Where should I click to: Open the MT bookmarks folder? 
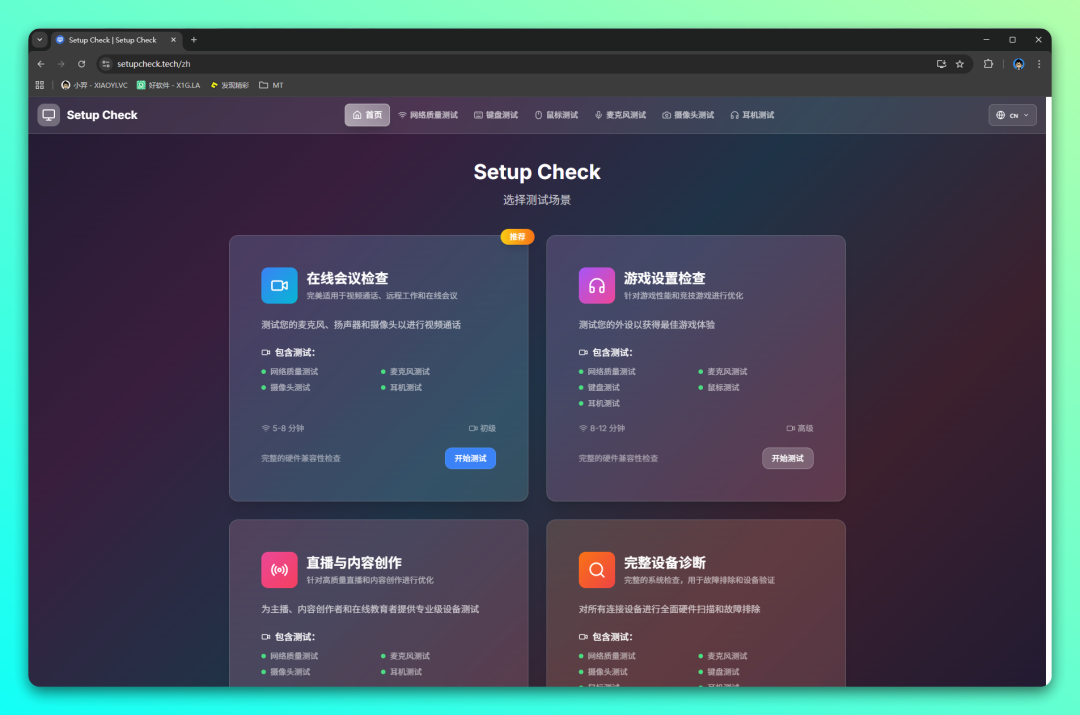point(271,85)
